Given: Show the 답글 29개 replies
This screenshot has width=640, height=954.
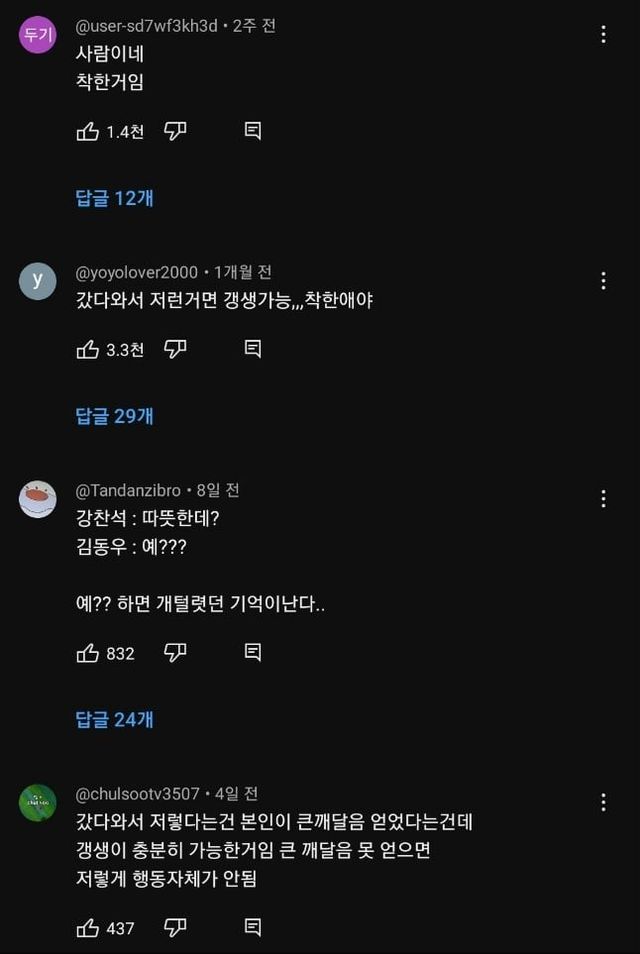Looking at the screenshot, I should click(x=115, y=416).
